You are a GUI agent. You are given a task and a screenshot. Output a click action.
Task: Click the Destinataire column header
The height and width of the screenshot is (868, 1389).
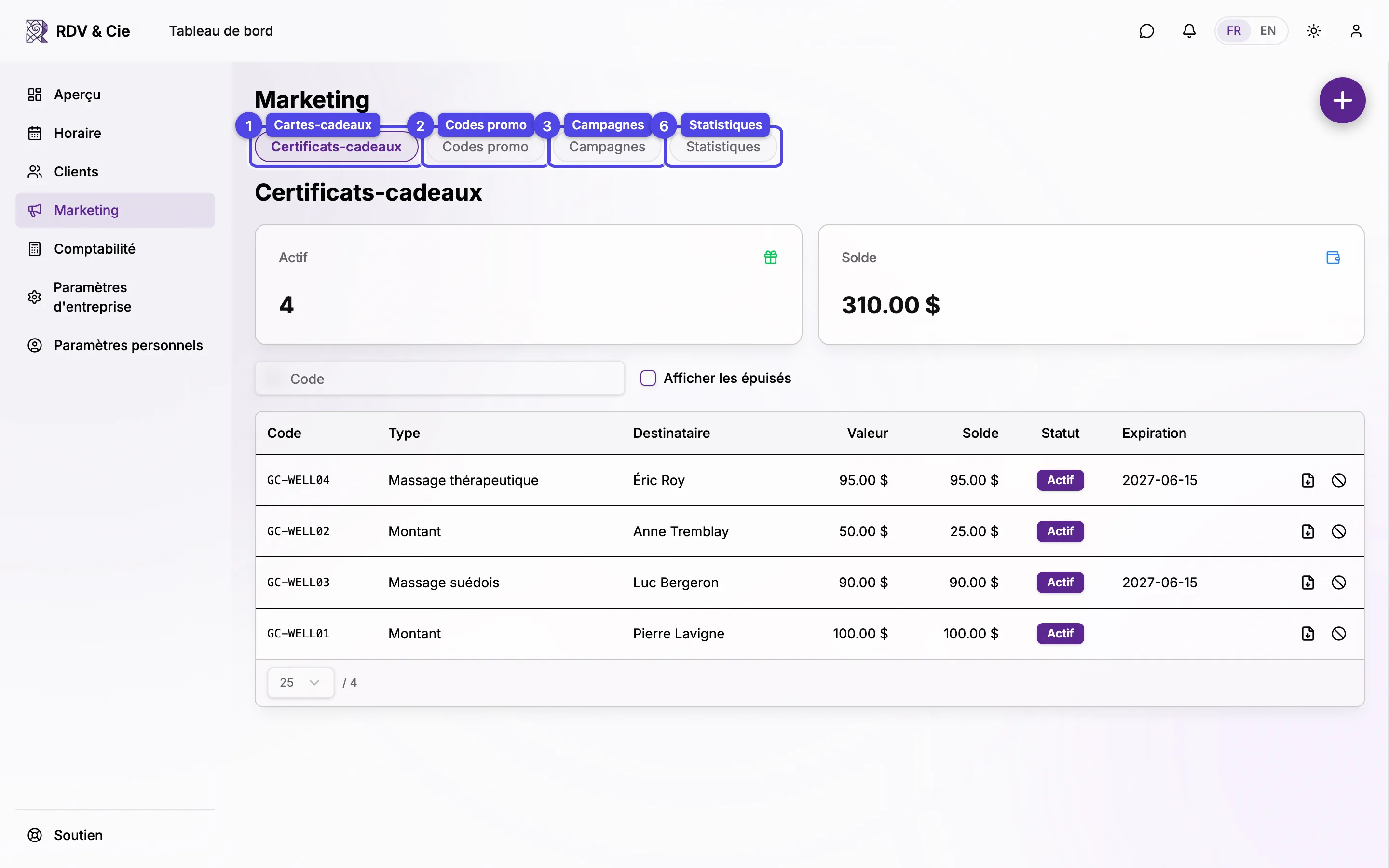coord(671,434)
